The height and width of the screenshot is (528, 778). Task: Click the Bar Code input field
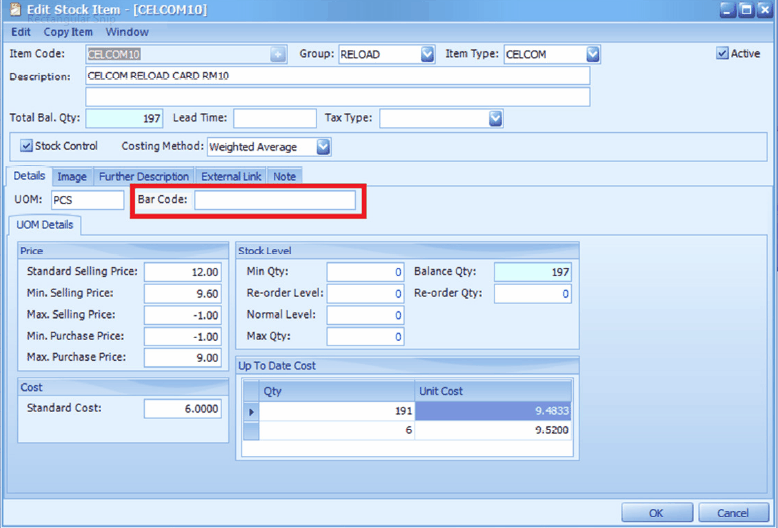(275, 200)
